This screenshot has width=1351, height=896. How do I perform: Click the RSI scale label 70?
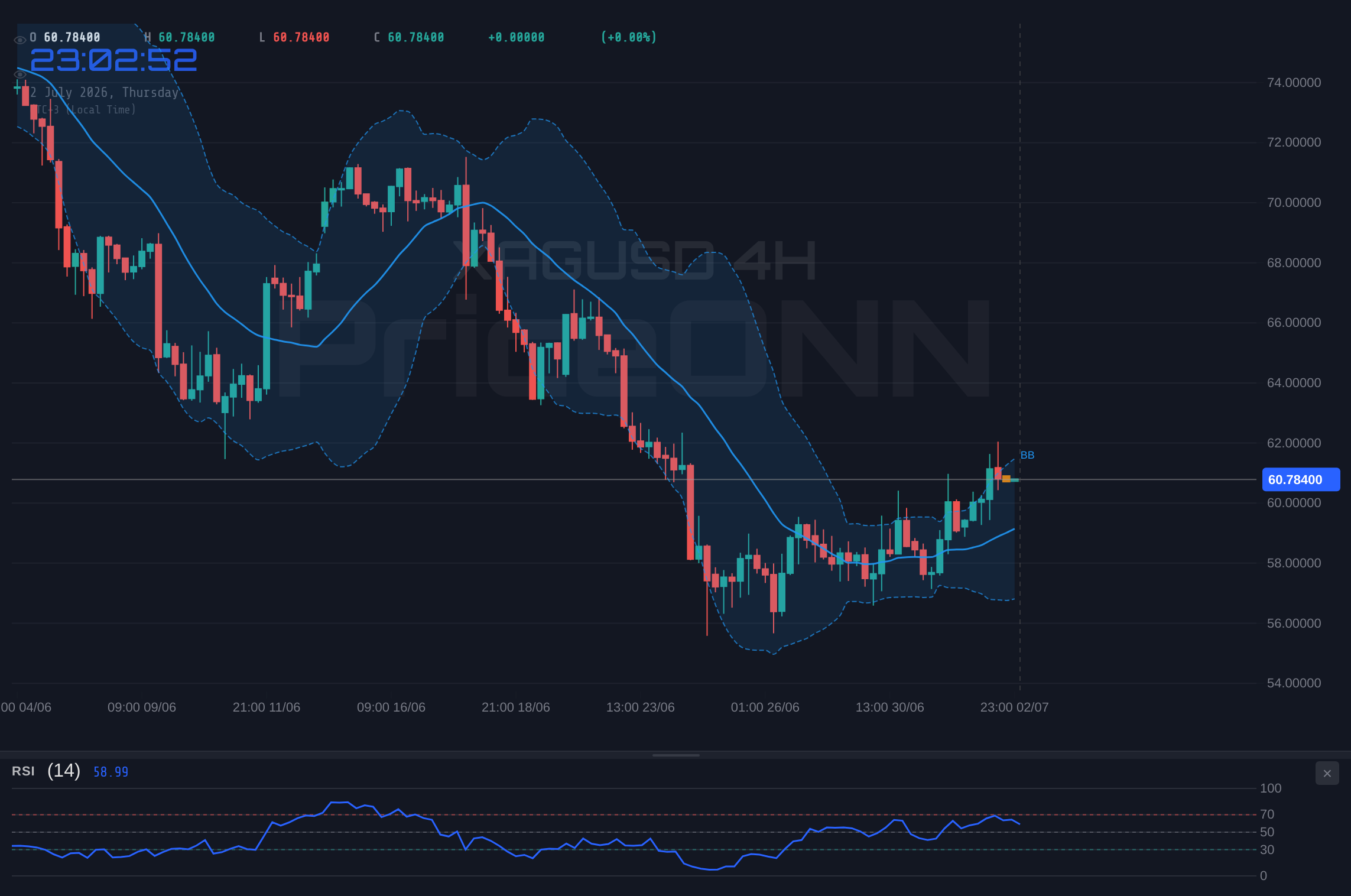[1267, 814]
